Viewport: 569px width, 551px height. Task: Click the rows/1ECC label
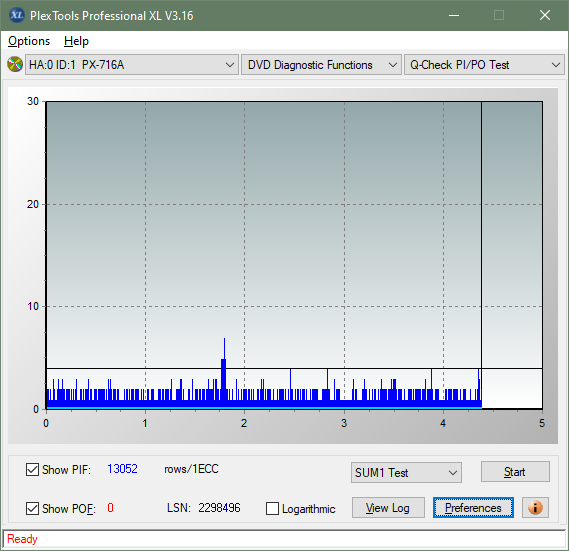click(x=191, y=469)
